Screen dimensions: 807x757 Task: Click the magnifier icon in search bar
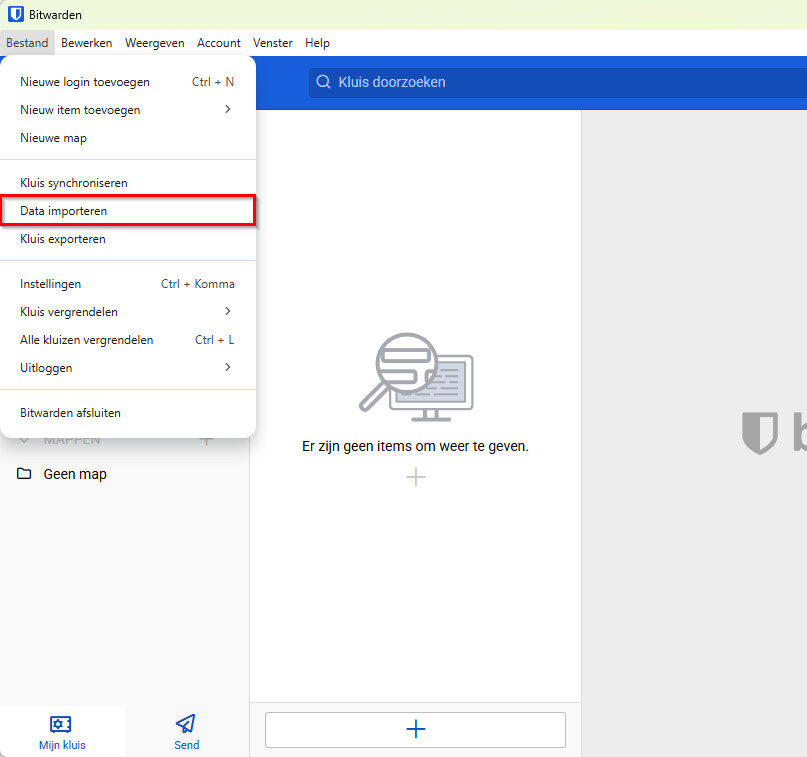click(x=323, y=82)
